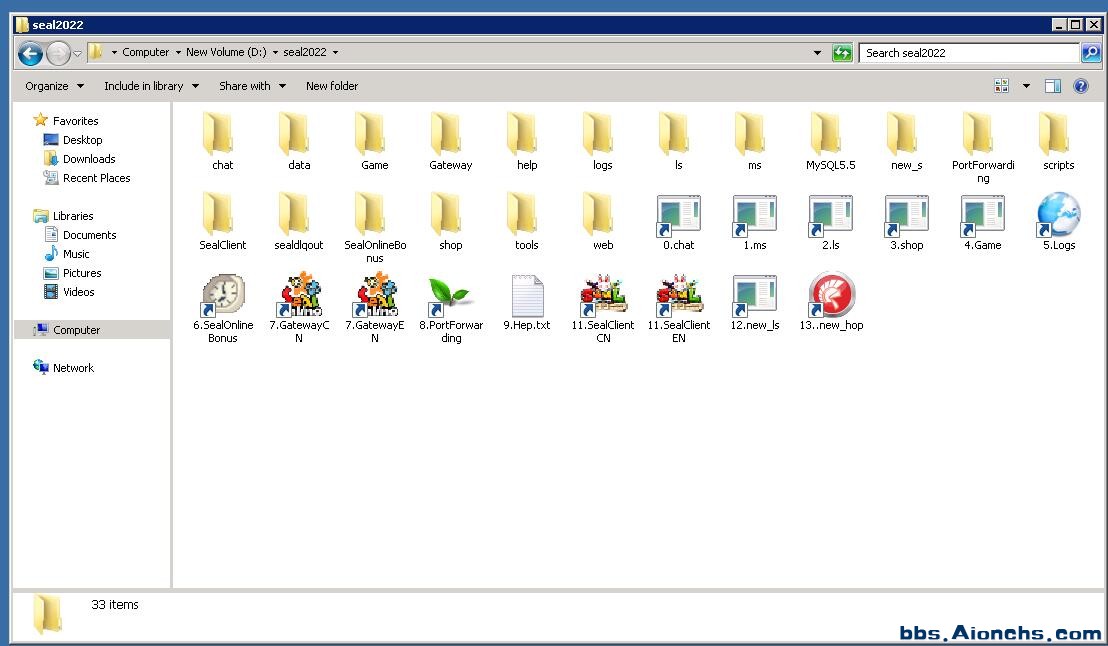Image resolution: width=1108 pixels, height=646 pixels.
Task: Click New Volume (D:) breadcrumb
Action: tap(226, 52)
